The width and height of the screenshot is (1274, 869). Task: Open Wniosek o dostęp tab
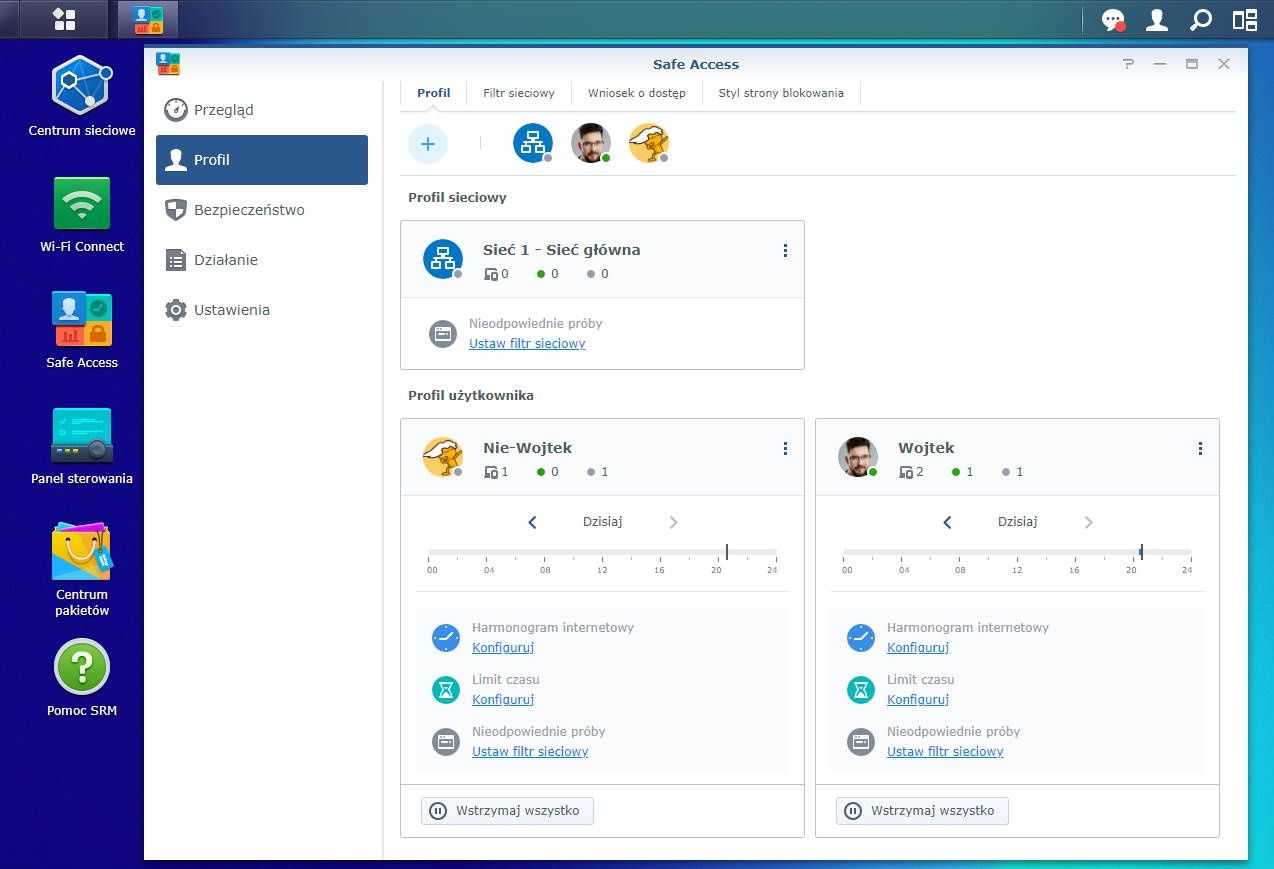pyautogui.click(x=637, y=93)
